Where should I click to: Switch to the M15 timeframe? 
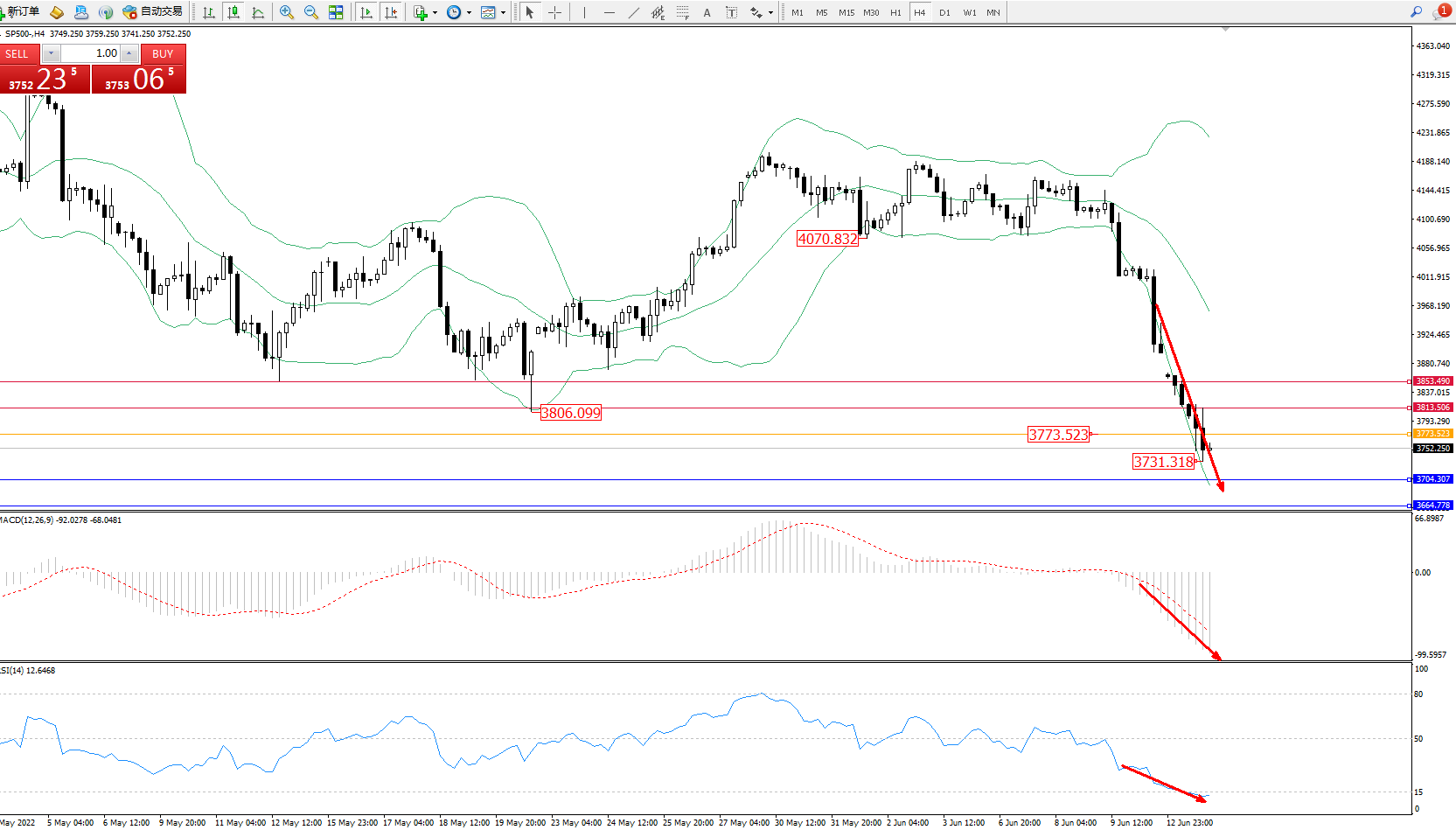[x=846, y=12]
